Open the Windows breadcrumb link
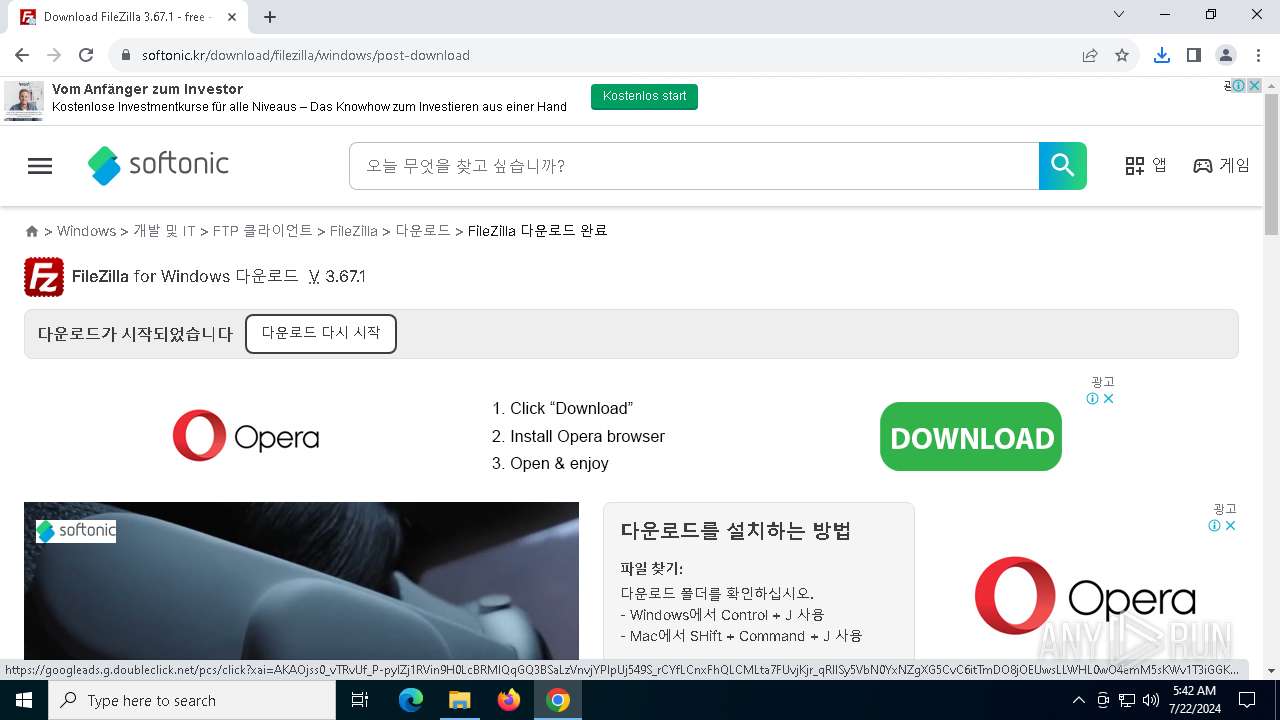 86,231
